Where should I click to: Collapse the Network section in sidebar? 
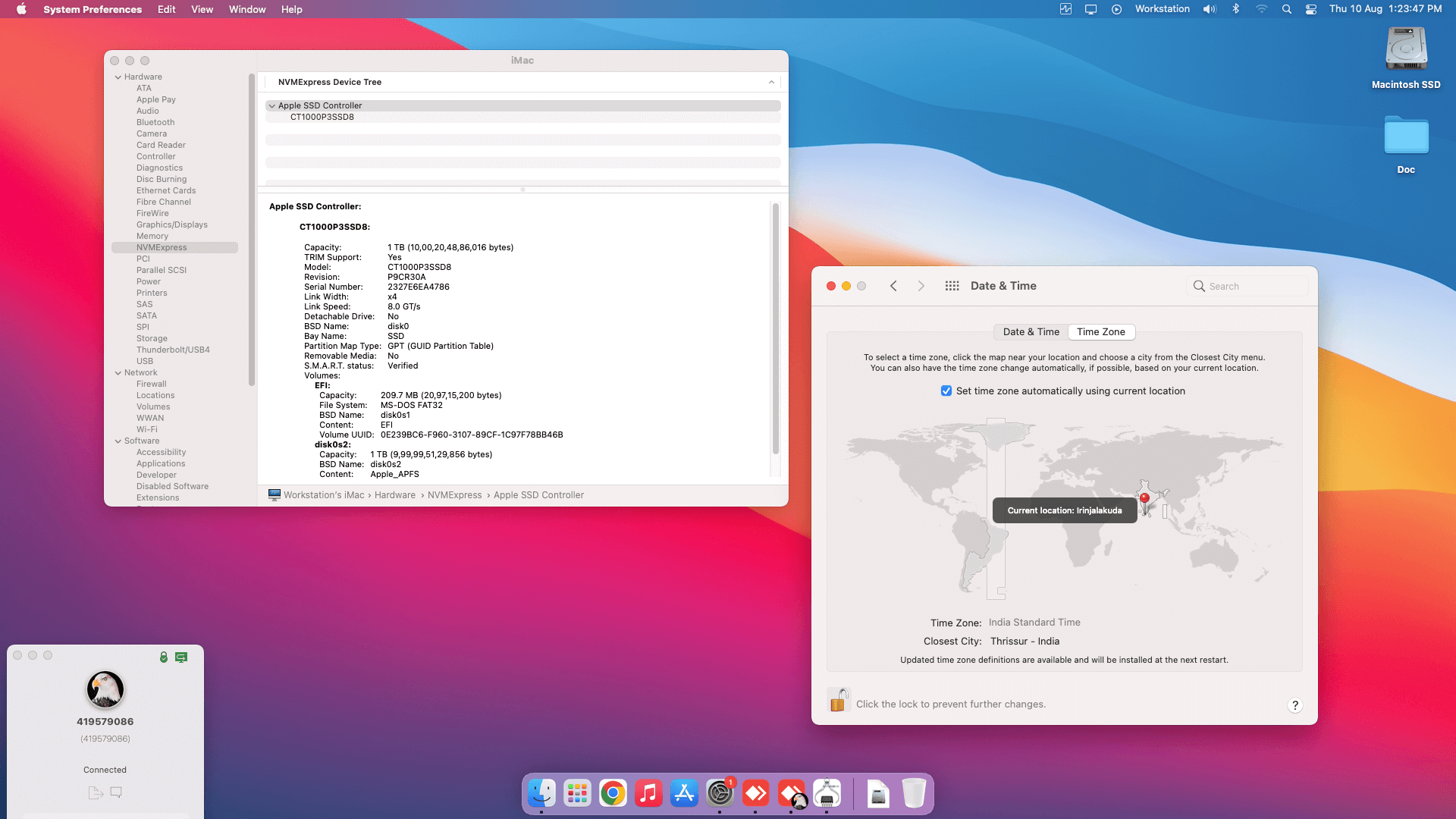click(118, 373)
